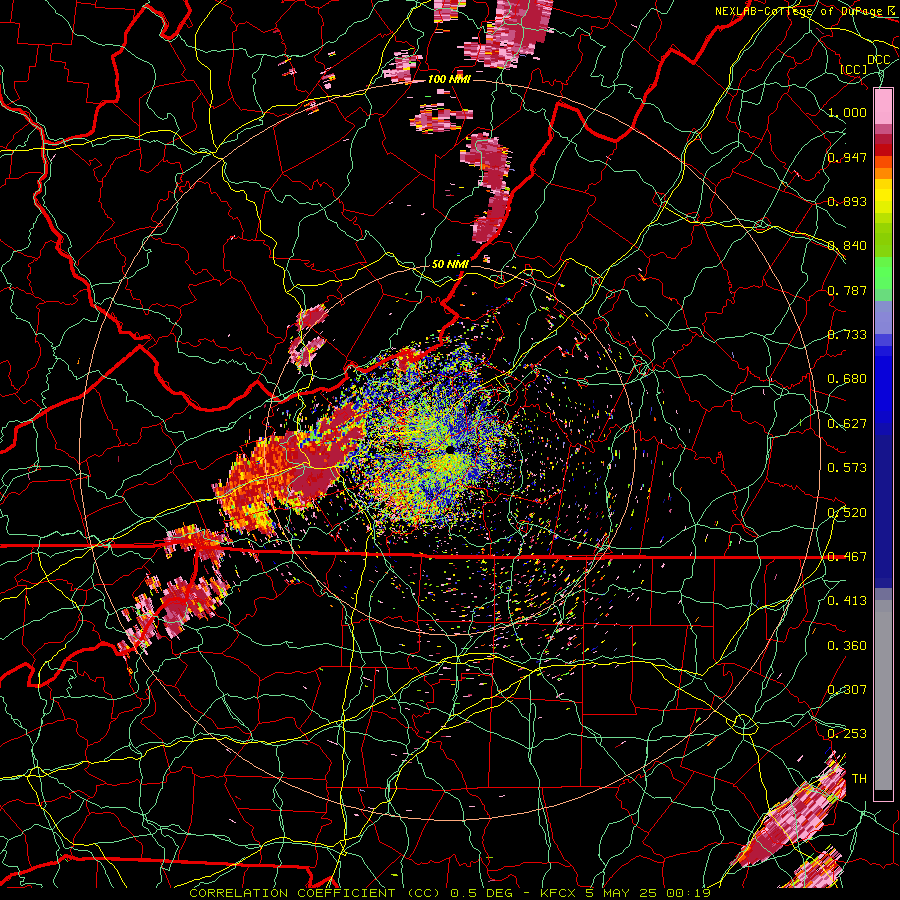Select the DCC product label

(878, 60)
